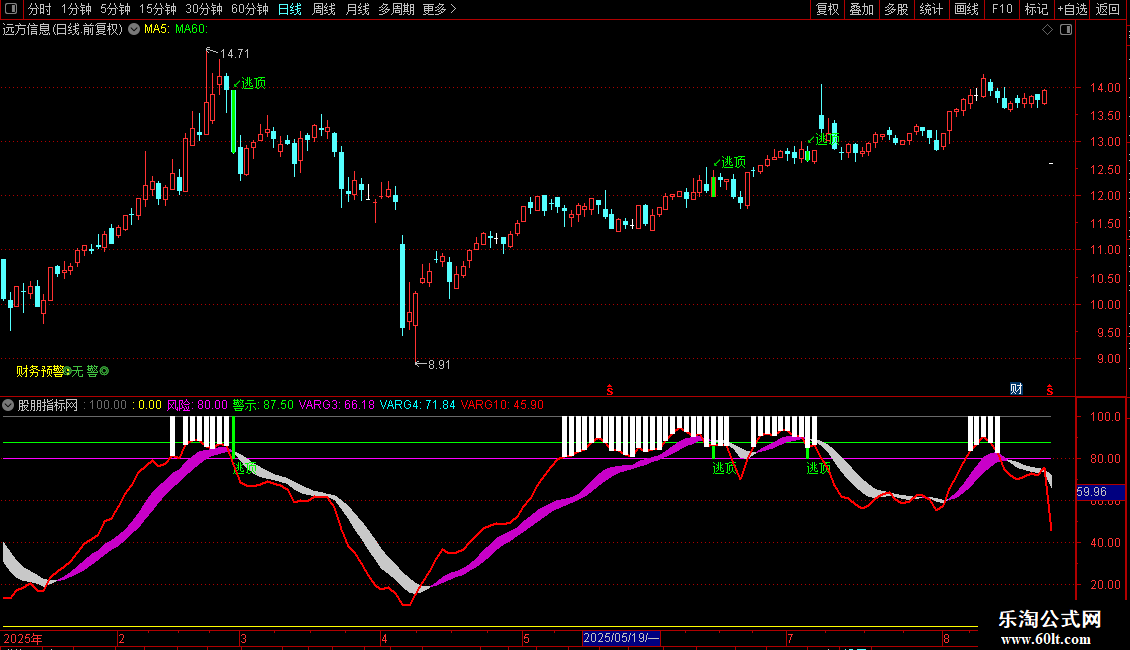Screen dimensions: 1130x650
Task: Open dropdown next to 远方信息 title
Action: pos(134,29)
